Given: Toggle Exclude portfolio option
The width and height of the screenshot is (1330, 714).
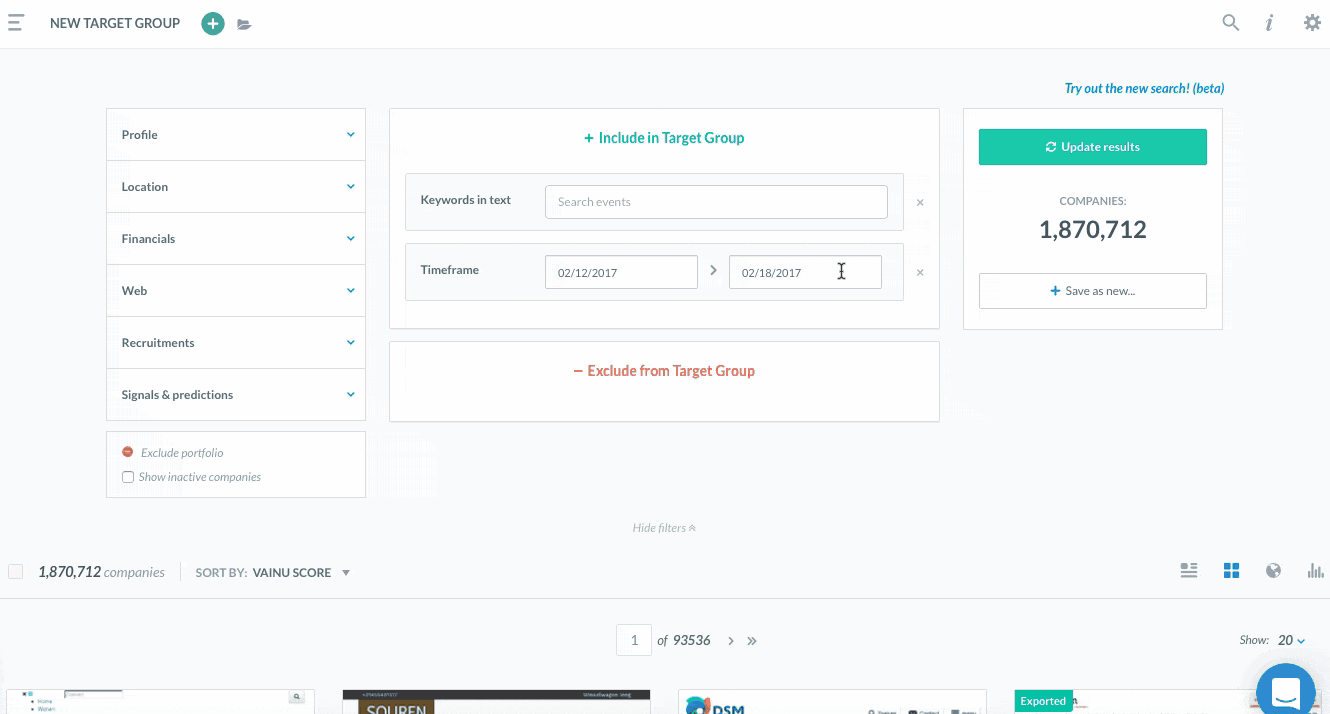Looking at the screenshot, I should tap(128, 453).
